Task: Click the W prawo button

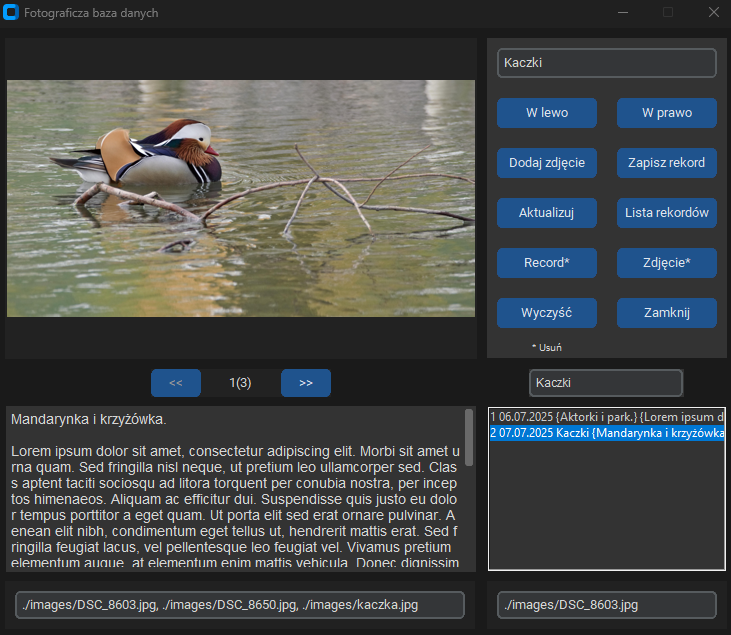Action: [667, 113]
